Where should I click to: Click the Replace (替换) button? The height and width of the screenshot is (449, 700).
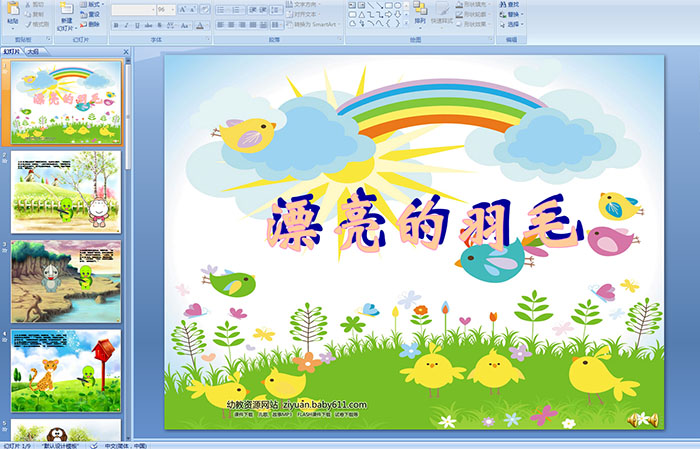coord(513,15)
